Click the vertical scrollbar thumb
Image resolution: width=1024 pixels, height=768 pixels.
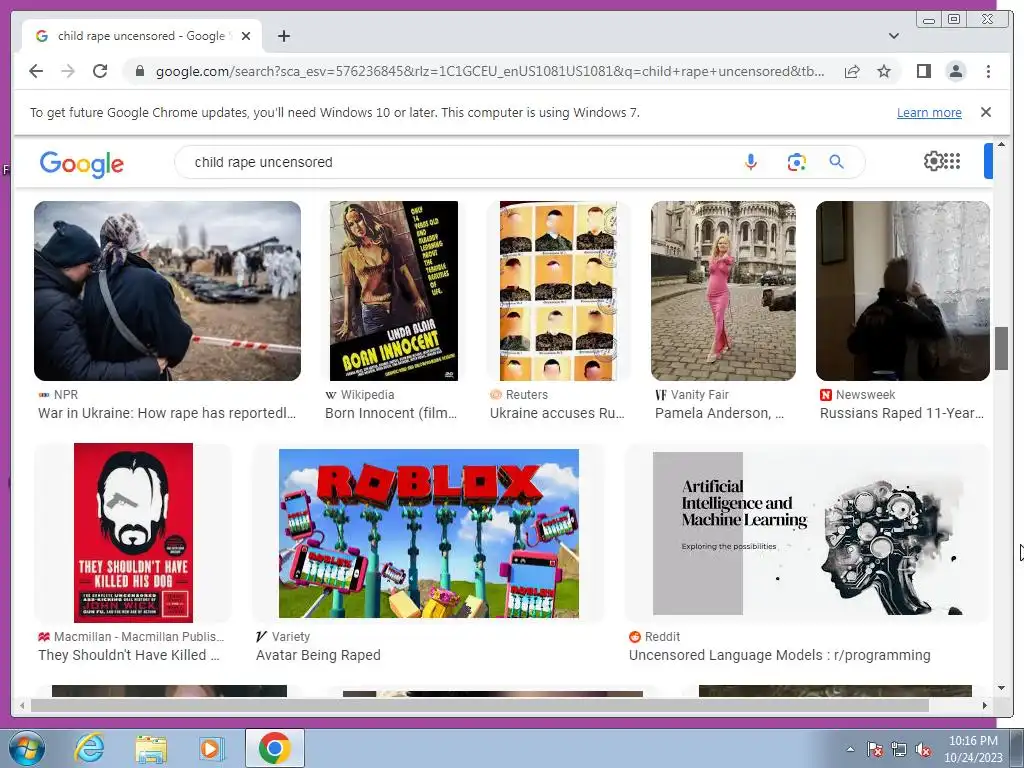(x=1001, y=348)
